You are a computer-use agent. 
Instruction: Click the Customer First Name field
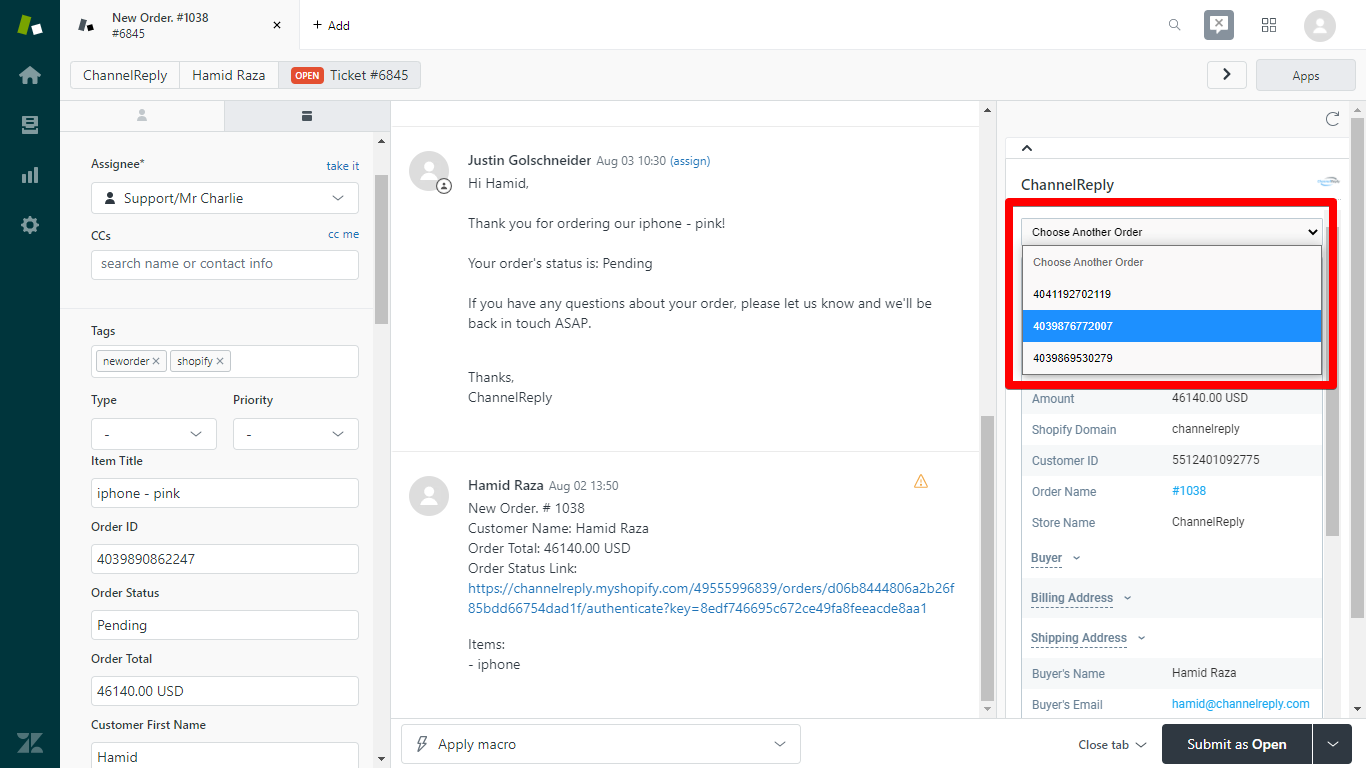point(225,755)
